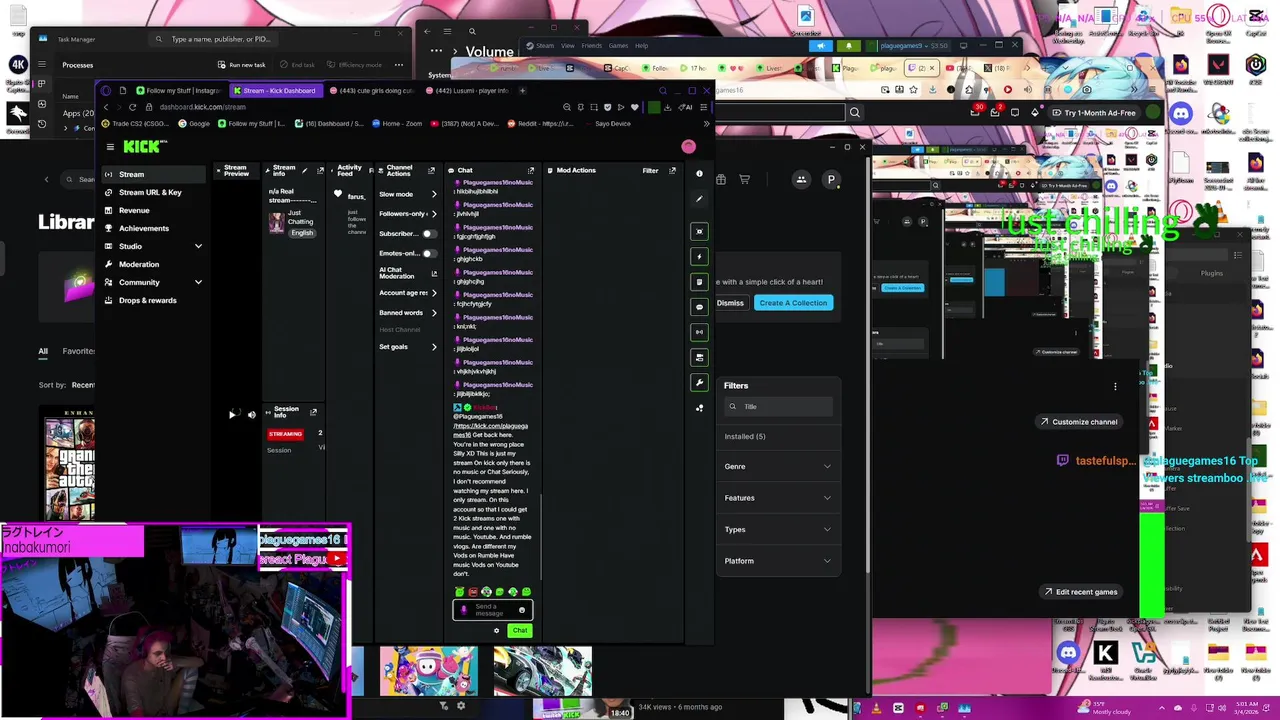Mute the stream preview volume icon
1280x720 pixels.
tap(252, 414)
